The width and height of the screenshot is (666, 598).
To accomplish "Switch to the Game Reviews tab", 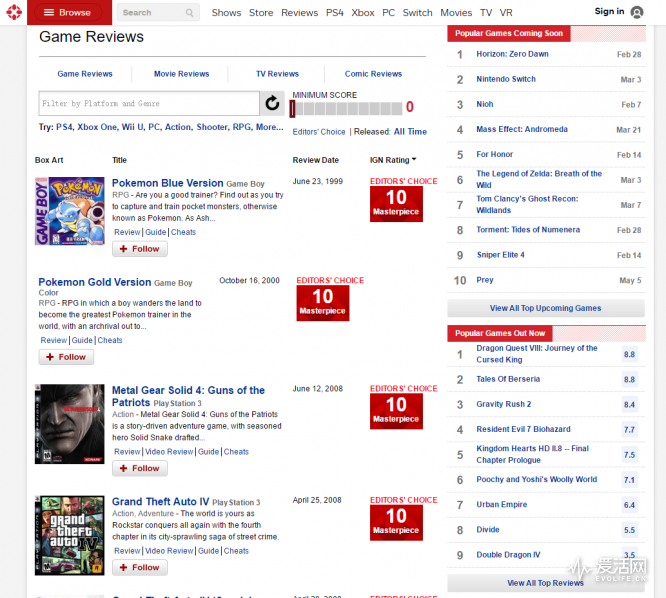I will pos(85,74).
